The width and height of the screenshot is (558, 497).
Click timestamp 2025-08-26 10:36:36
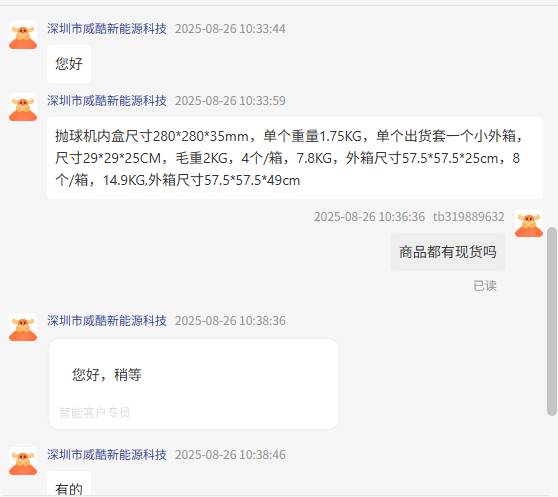click(x=369, y=217)
